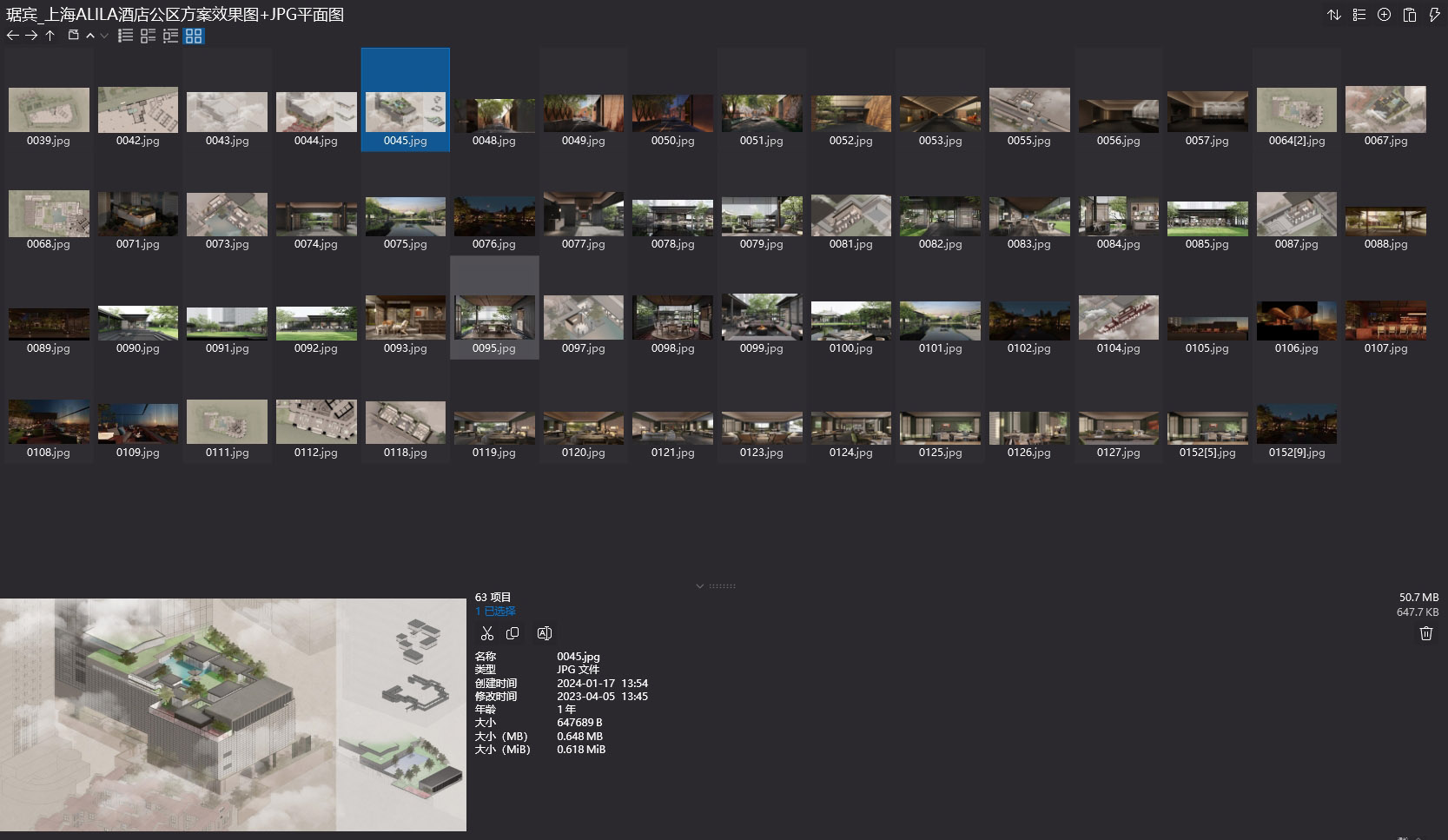Viewport: 1448px width, 840px height.
Task: Click the lightning bolt quick action icon
Action: click(x=1434, y=15)
